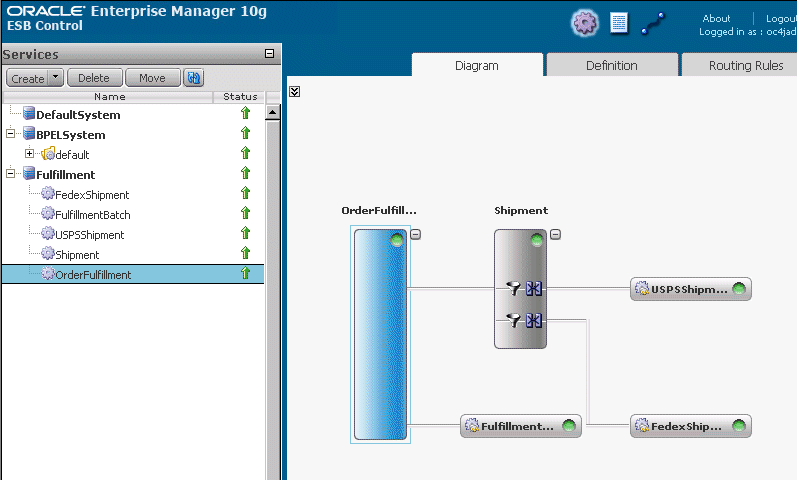Click the lower transformation icon in Shipment node
Screen dimensions: 797x480
[x=534, y=320]
